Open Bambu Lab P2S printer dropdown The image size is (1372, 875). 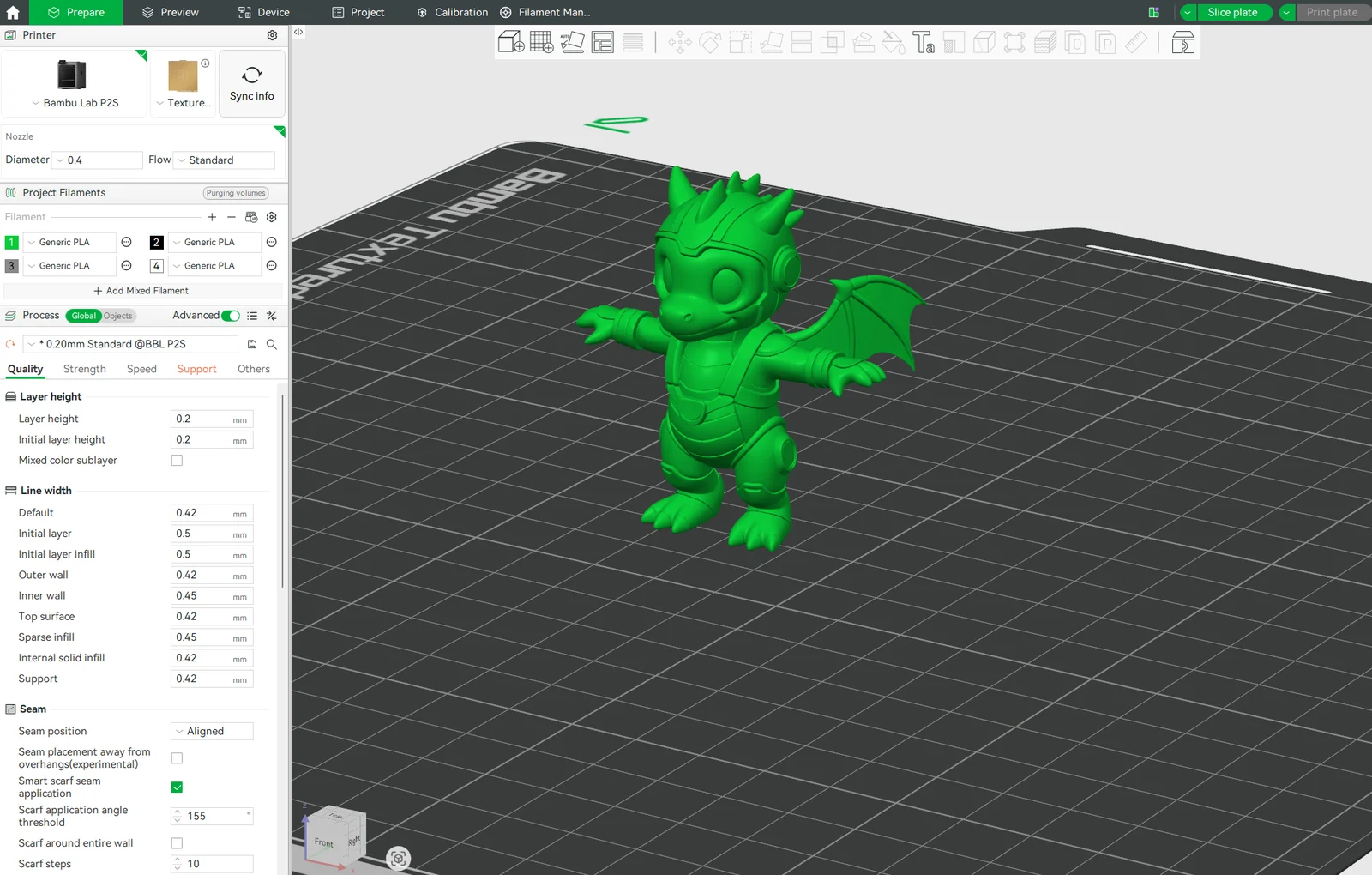(x=75, y=103)
